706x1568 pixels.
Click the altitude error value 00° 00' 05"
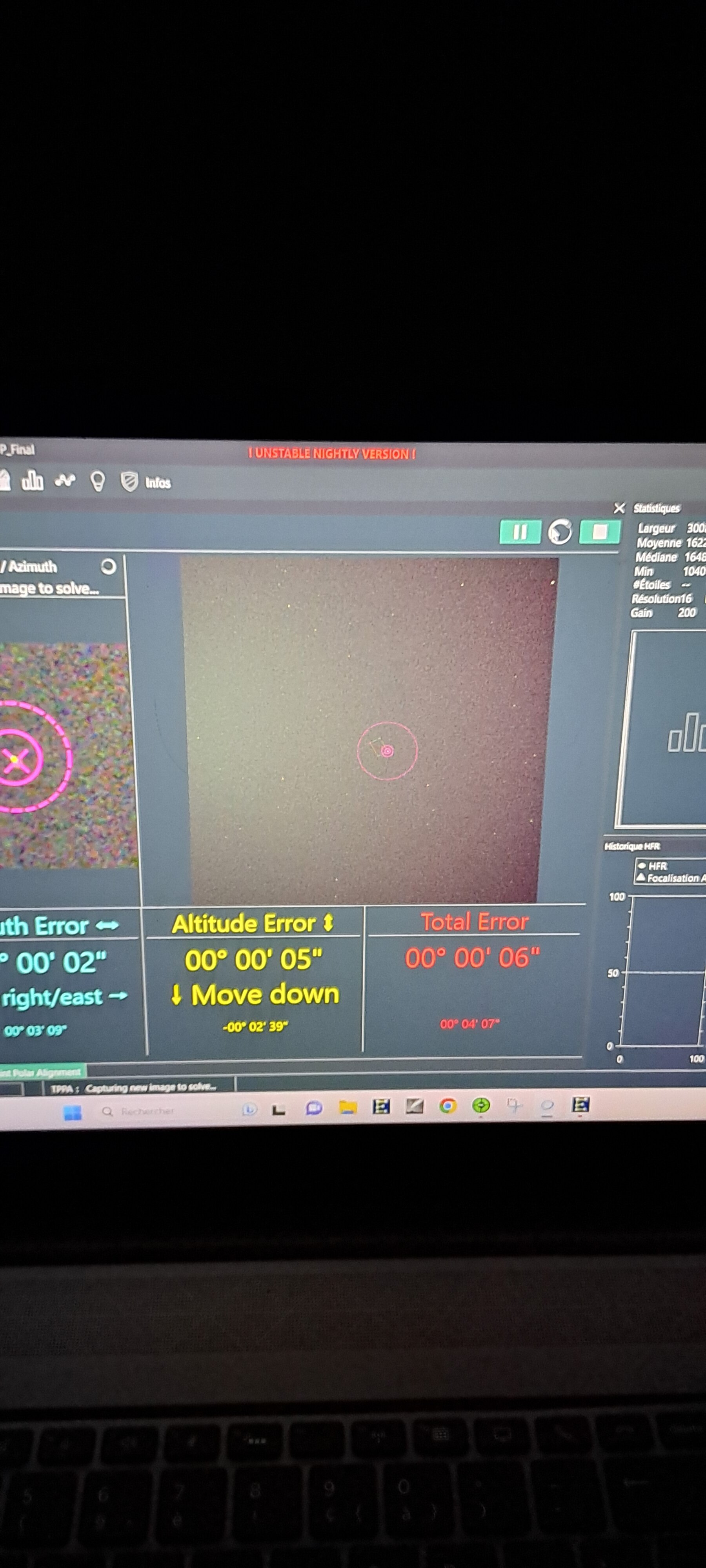253,960
